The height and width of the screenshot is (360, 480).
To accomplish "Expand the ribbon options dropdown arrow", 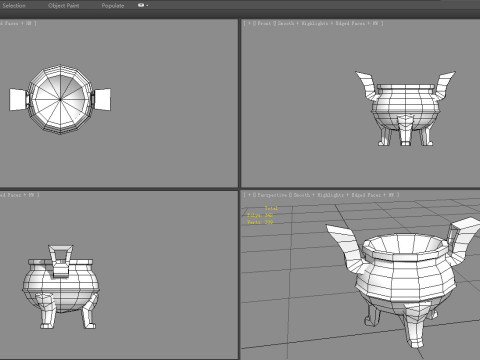I will (x=147, y=6).
